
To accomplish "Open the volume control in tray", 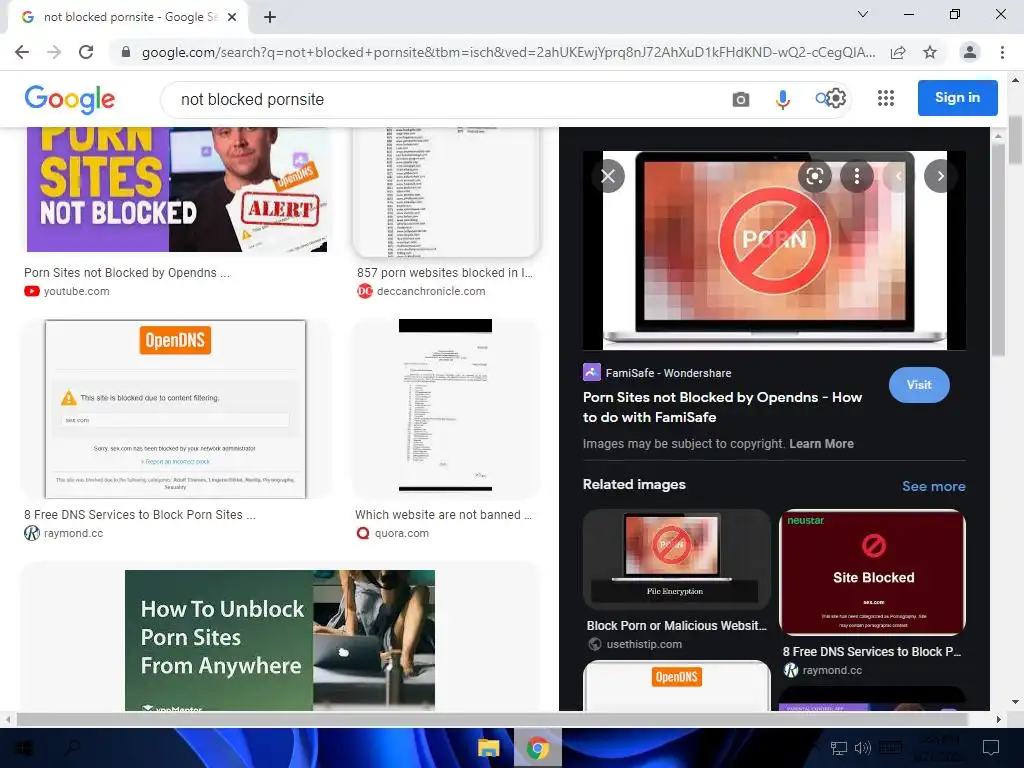I will tap(862, 748).
